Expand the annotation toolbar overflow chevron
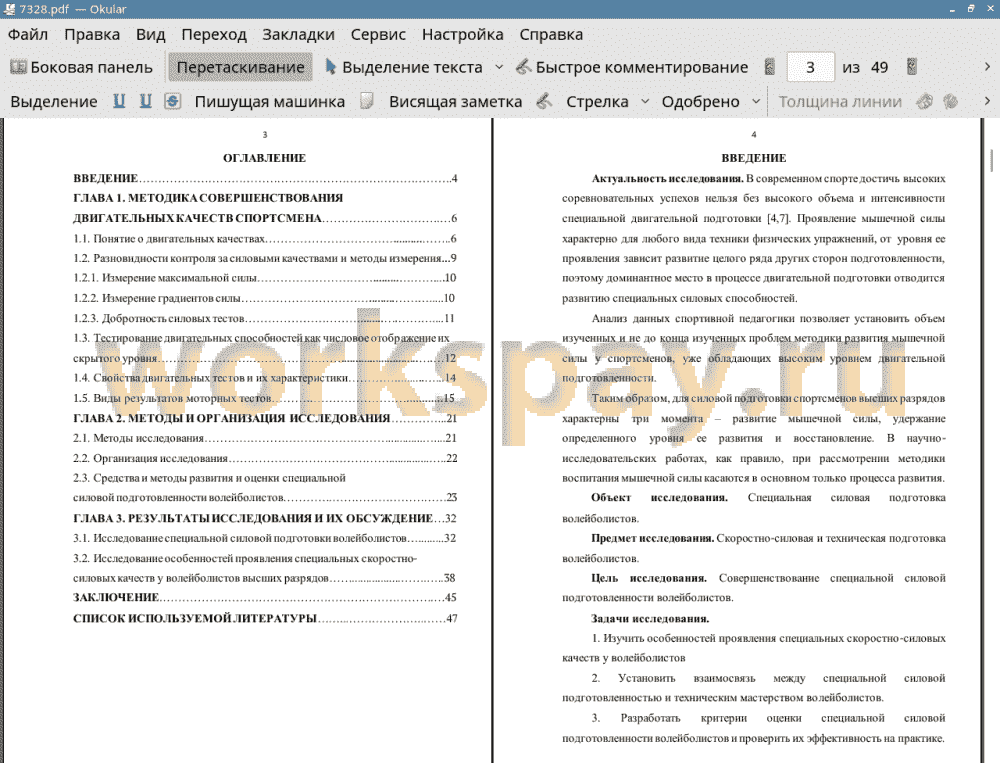Viewport: 1000px width, 763px height. 987,101
